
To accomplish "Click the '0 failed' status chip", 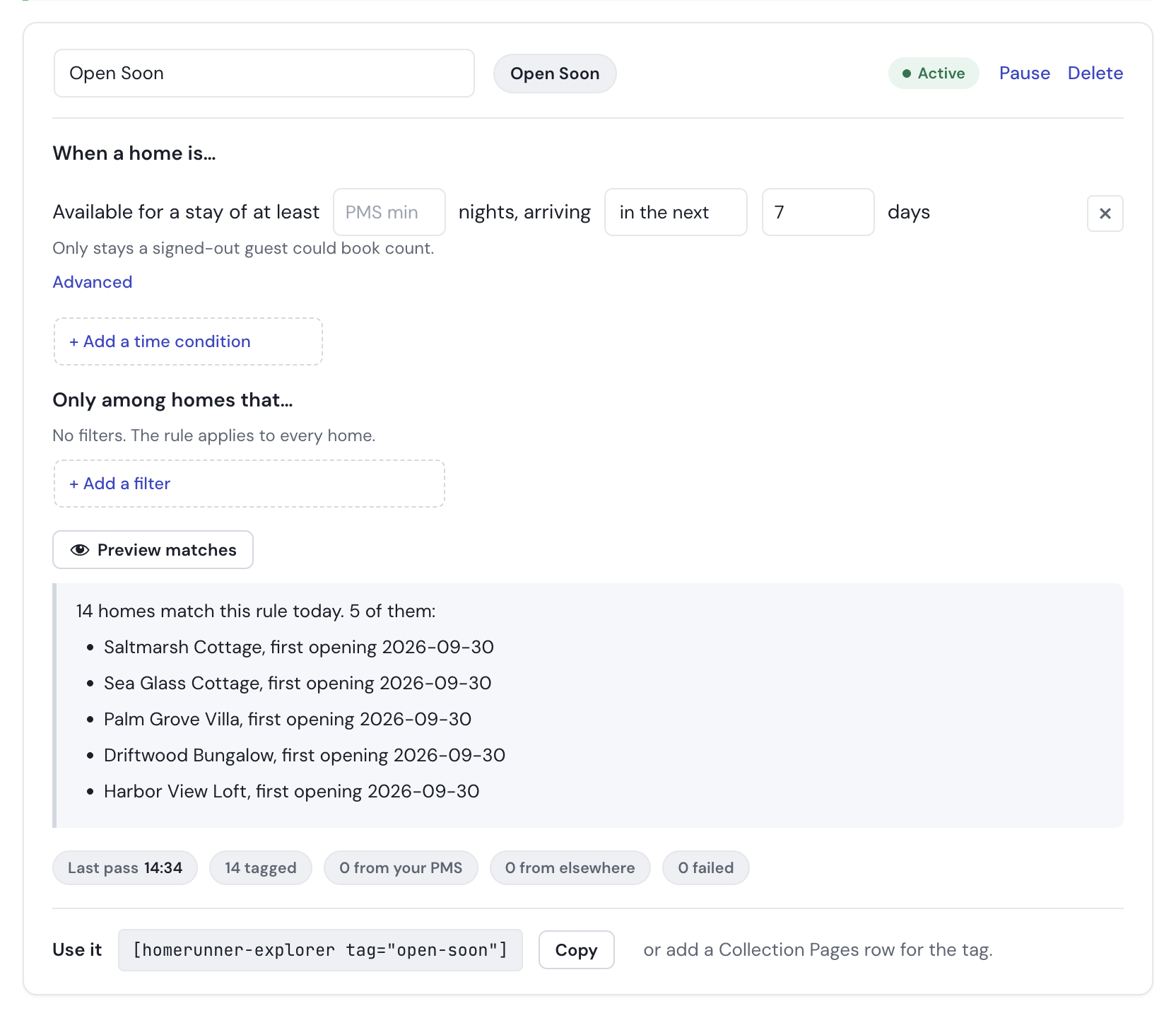I will click(x=706, y=867).
